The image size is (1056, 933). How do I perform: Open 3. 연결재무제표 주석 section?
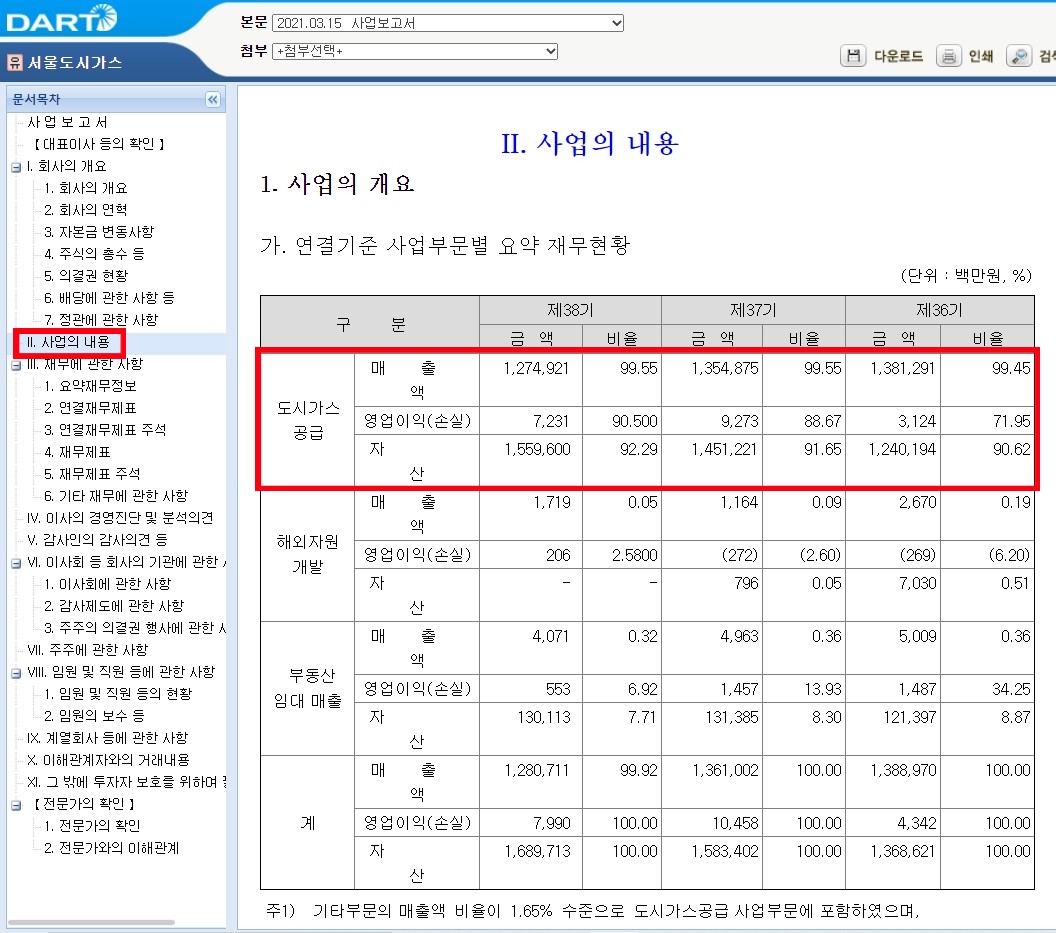(x=105, y=429)
